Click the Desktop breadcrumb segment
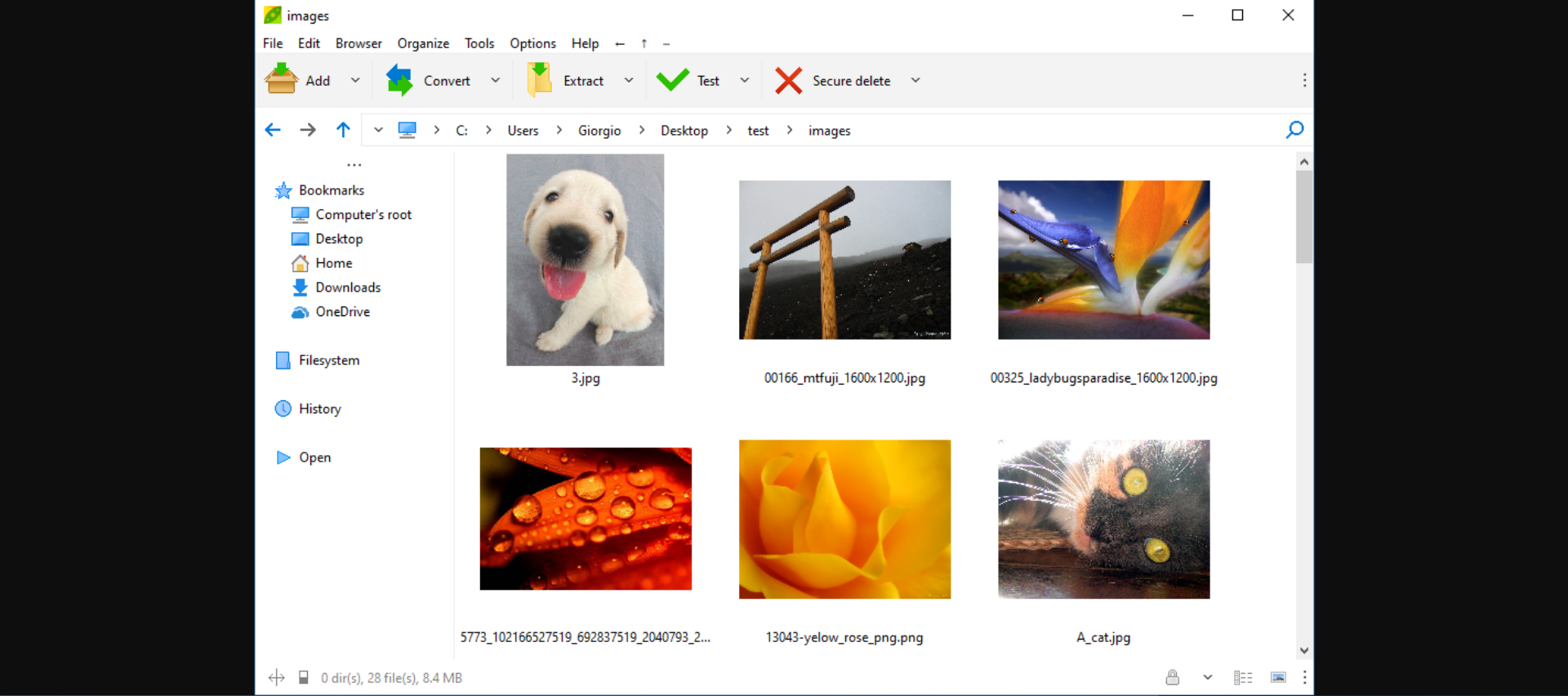Image resolution: width=1568 pixels, height=696 pixels. (x=684, y=131)
